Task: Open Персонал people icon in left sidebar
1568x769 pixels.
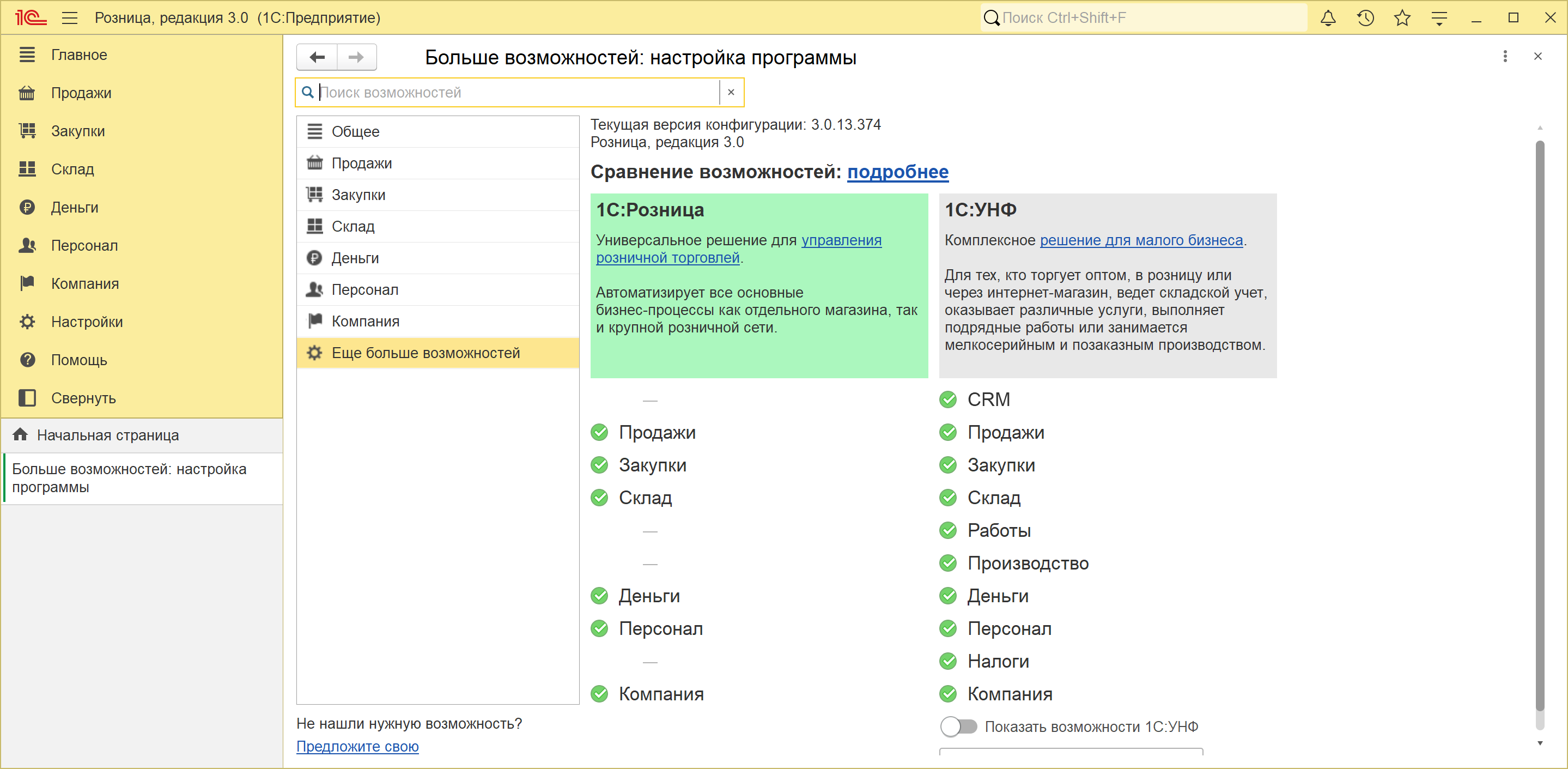Action: tap(27, 245)
